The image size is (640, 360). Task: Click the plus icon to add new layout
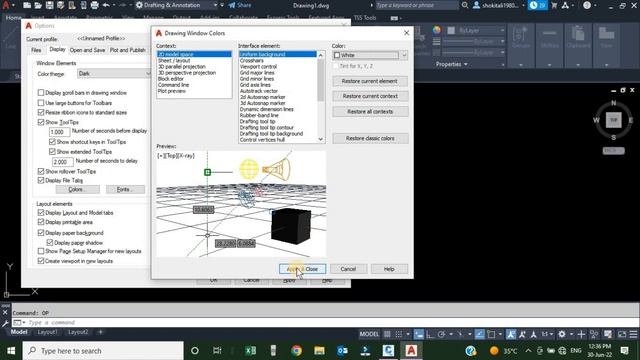[x=100, y=332]
